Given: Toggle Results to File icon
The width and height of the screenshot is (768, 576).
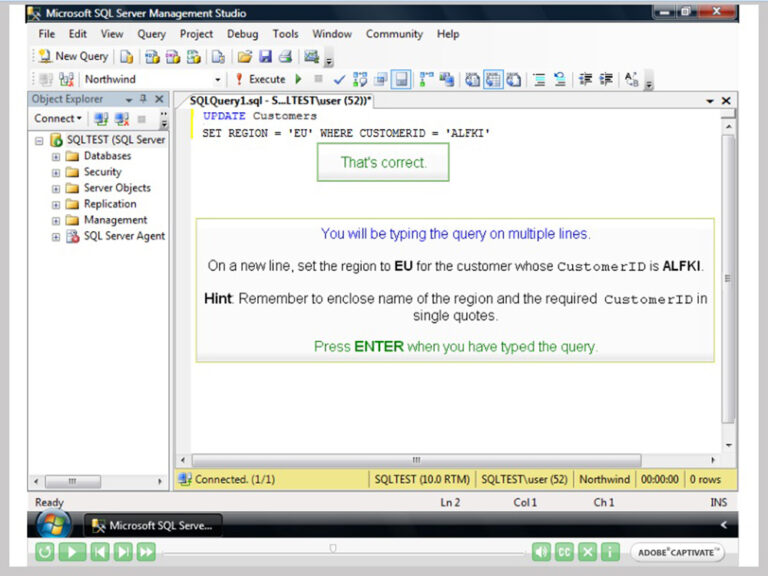Looking at the screenshot, I should 514,79.
